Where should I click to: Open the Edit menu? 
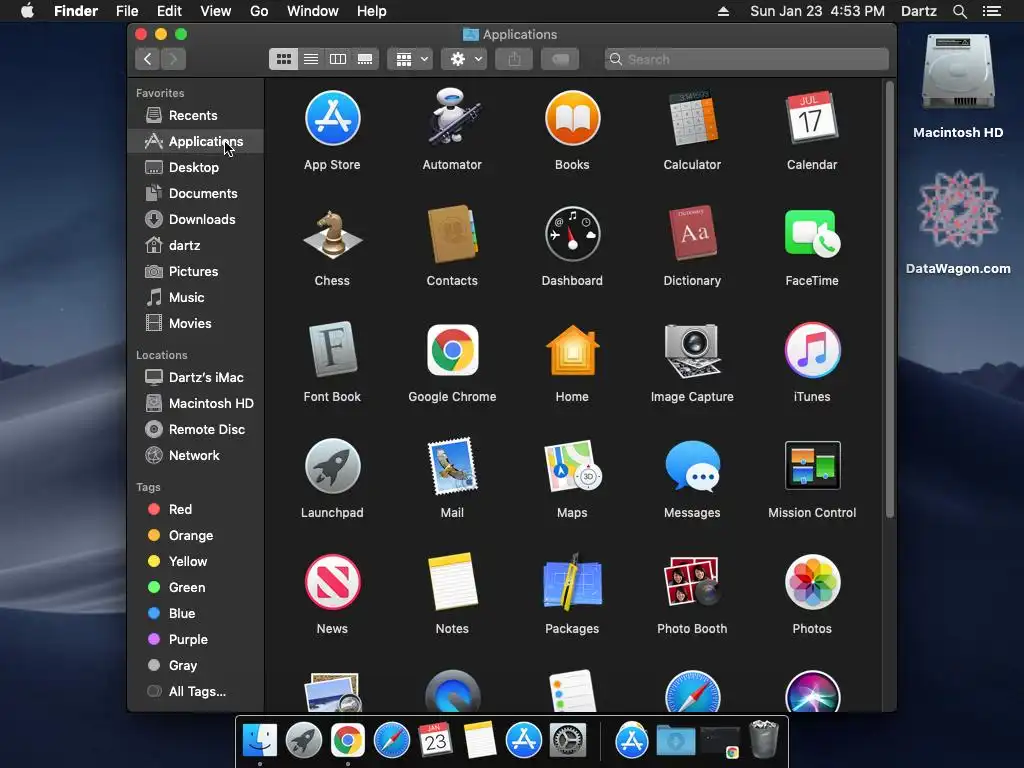click(169, 11)
